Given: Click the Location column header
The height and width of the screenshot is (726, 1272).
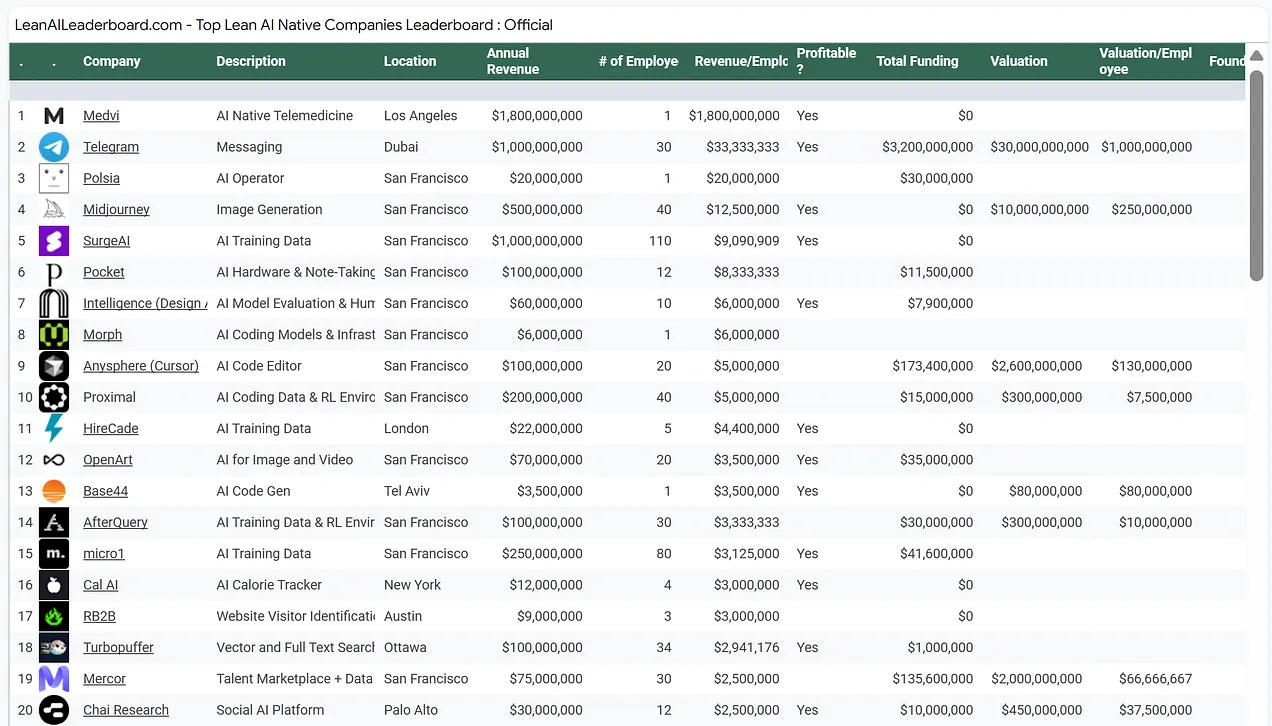Looking at the screenshot, I should click(410, 61).
